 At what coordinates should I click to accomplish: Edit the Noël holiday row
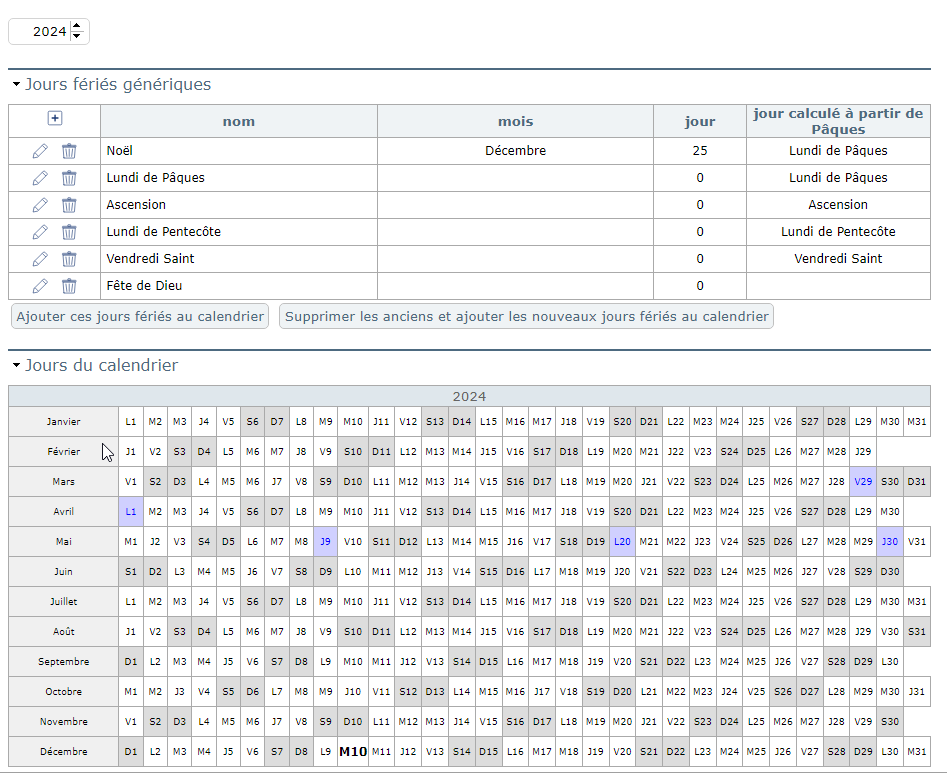pos(40,151)
